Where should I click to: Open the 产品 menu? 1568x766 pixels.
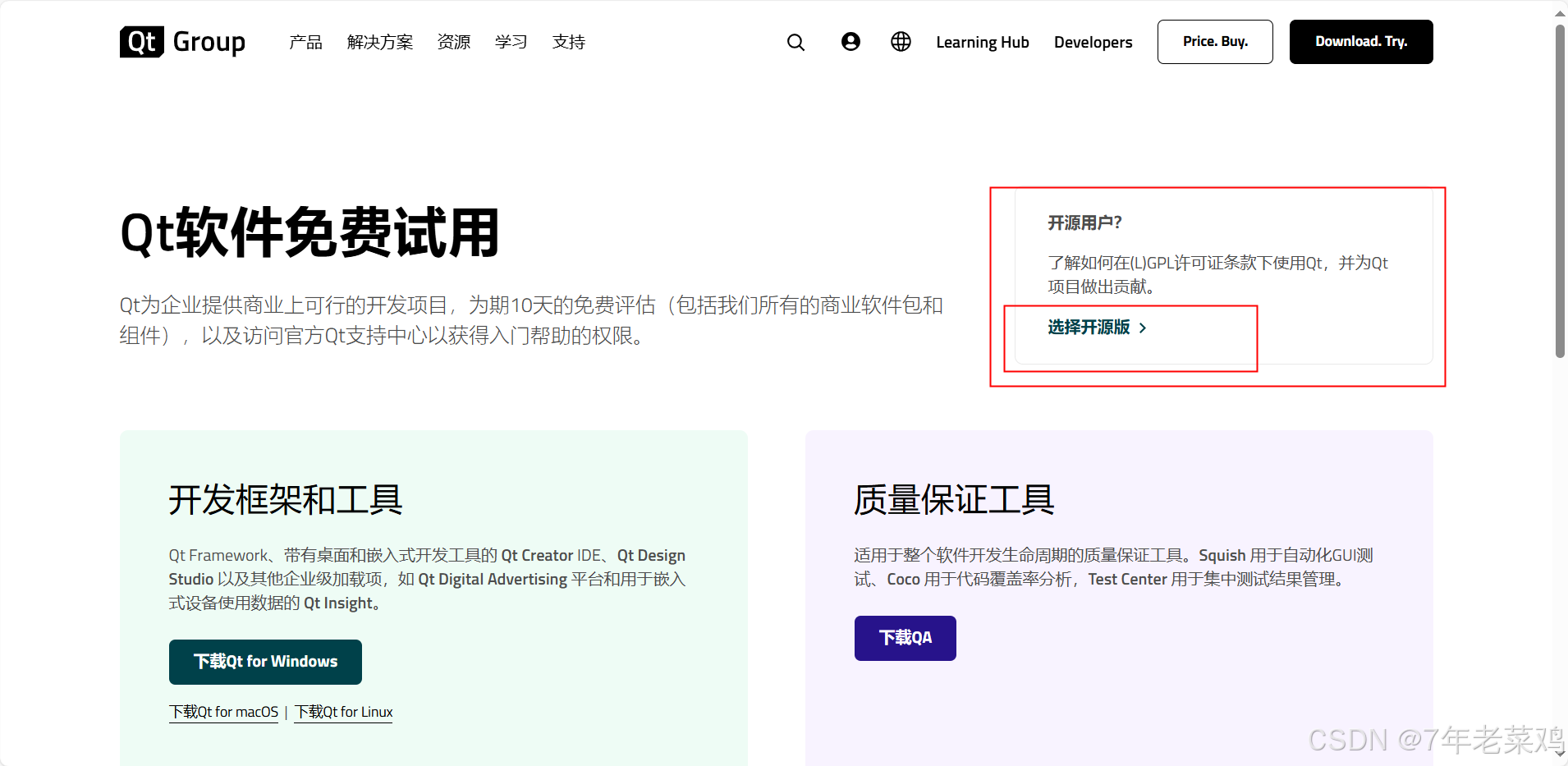(x=305, y=42)
